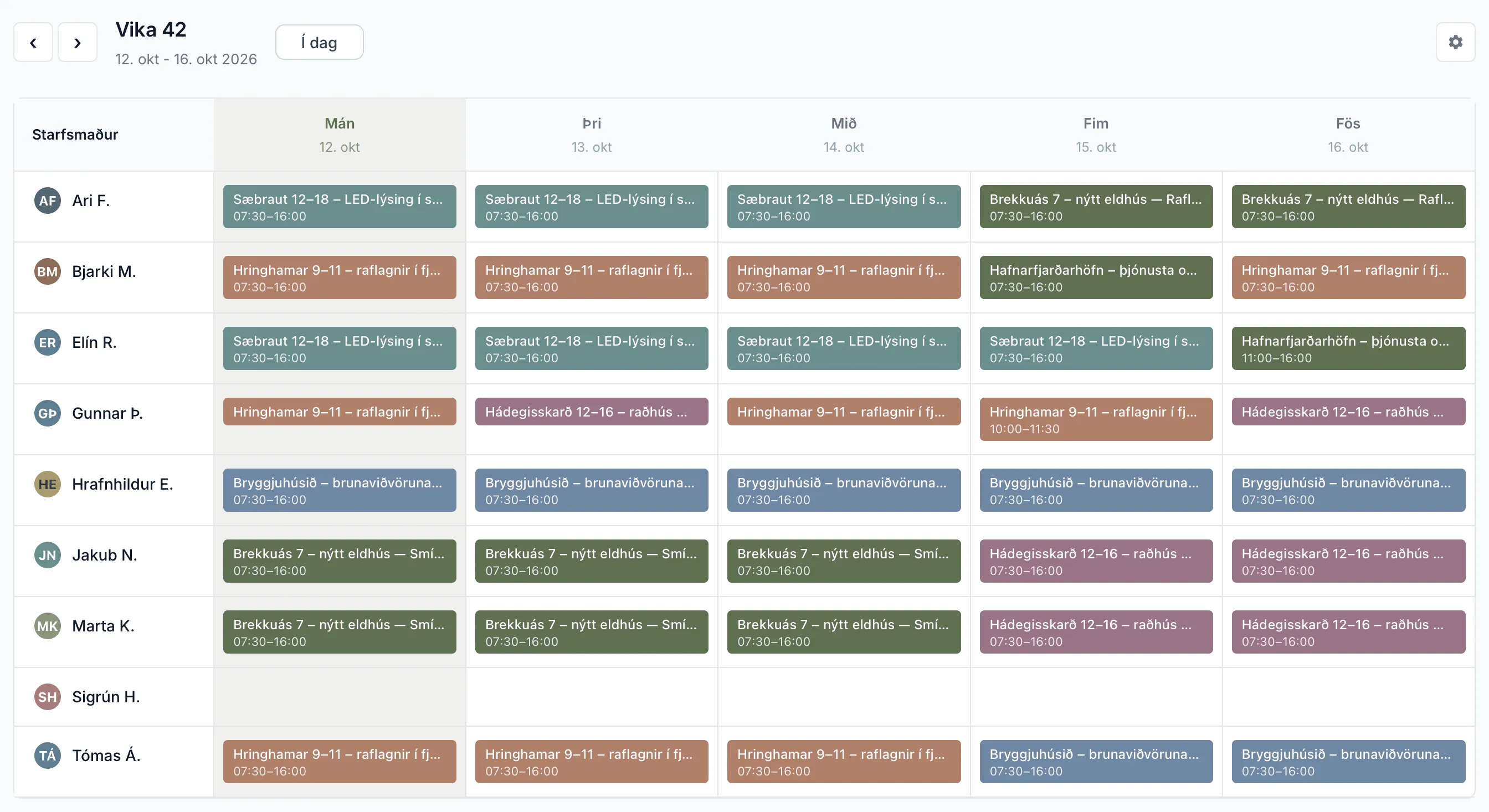Click Gunnar Þ.'s GÞ avatar
Image resolution: width=1489 pixels, height=812 pixels.
coord(48,413)
